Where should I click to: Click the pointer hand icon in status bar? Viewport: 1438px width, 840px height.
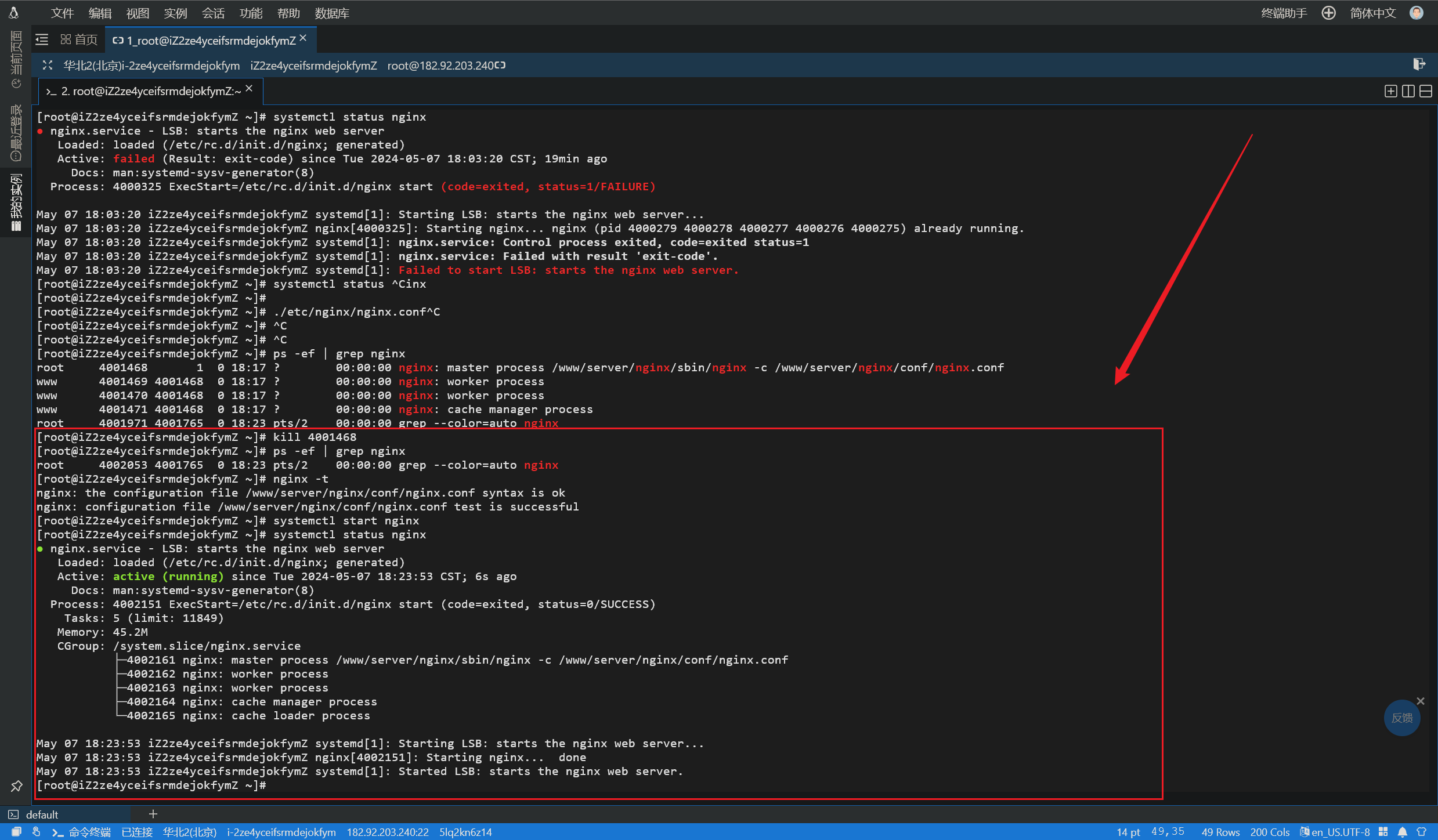pyautogui.click(x=36, y=832)
